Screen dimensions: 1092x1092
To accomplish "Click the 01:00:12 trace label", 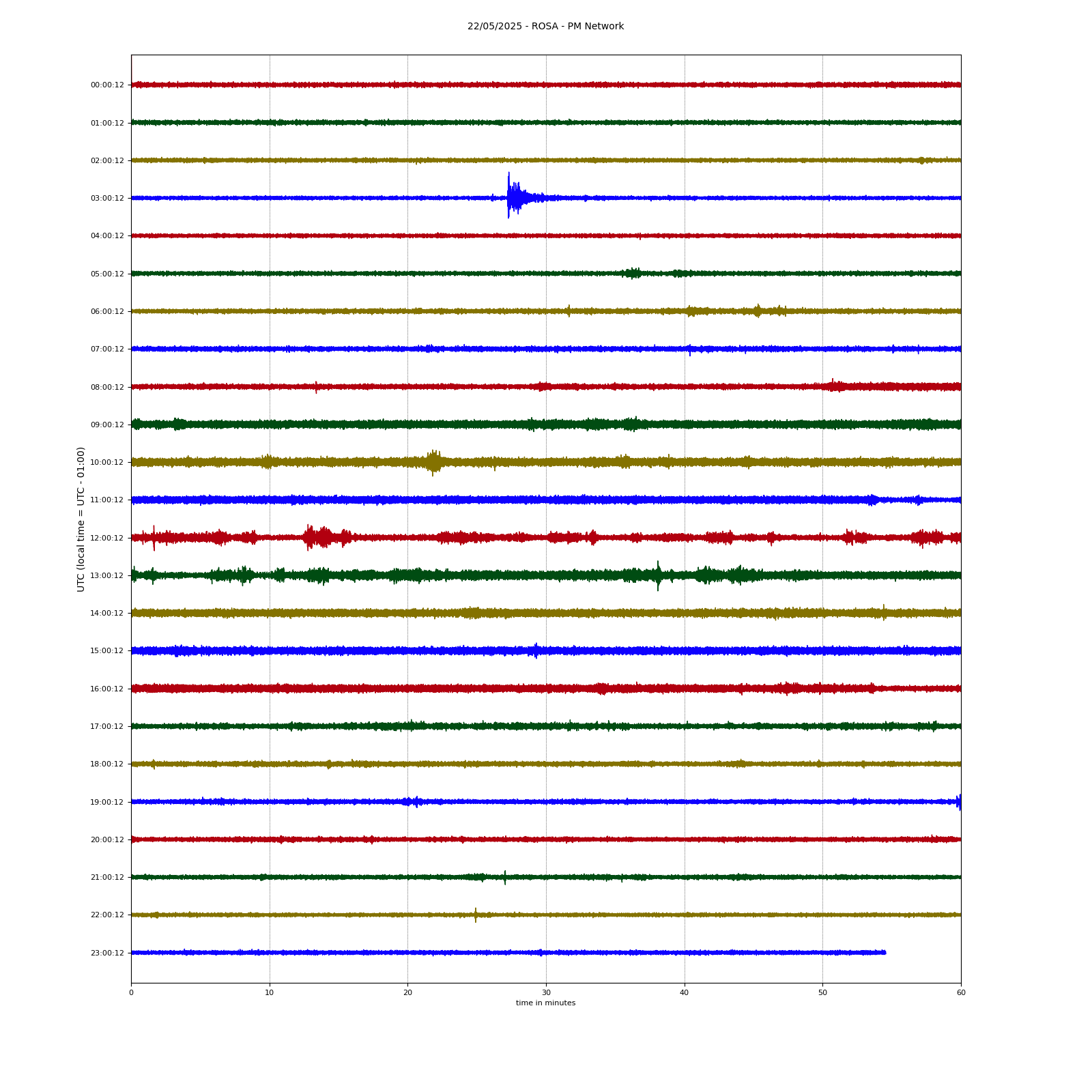I will (x=107, y=123).
